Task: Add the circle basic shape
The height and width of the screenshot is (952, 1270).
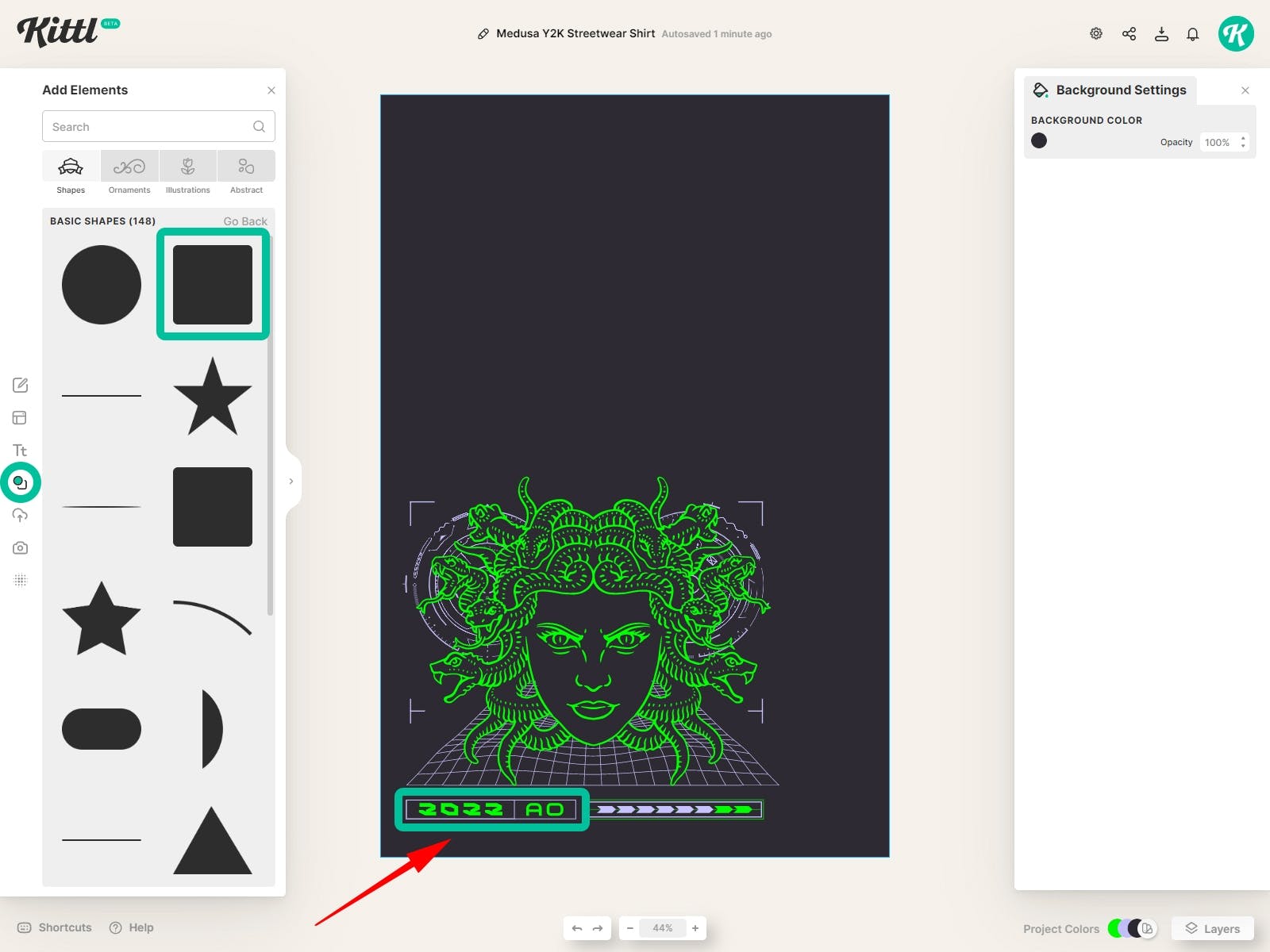Action: coord(102,285)
